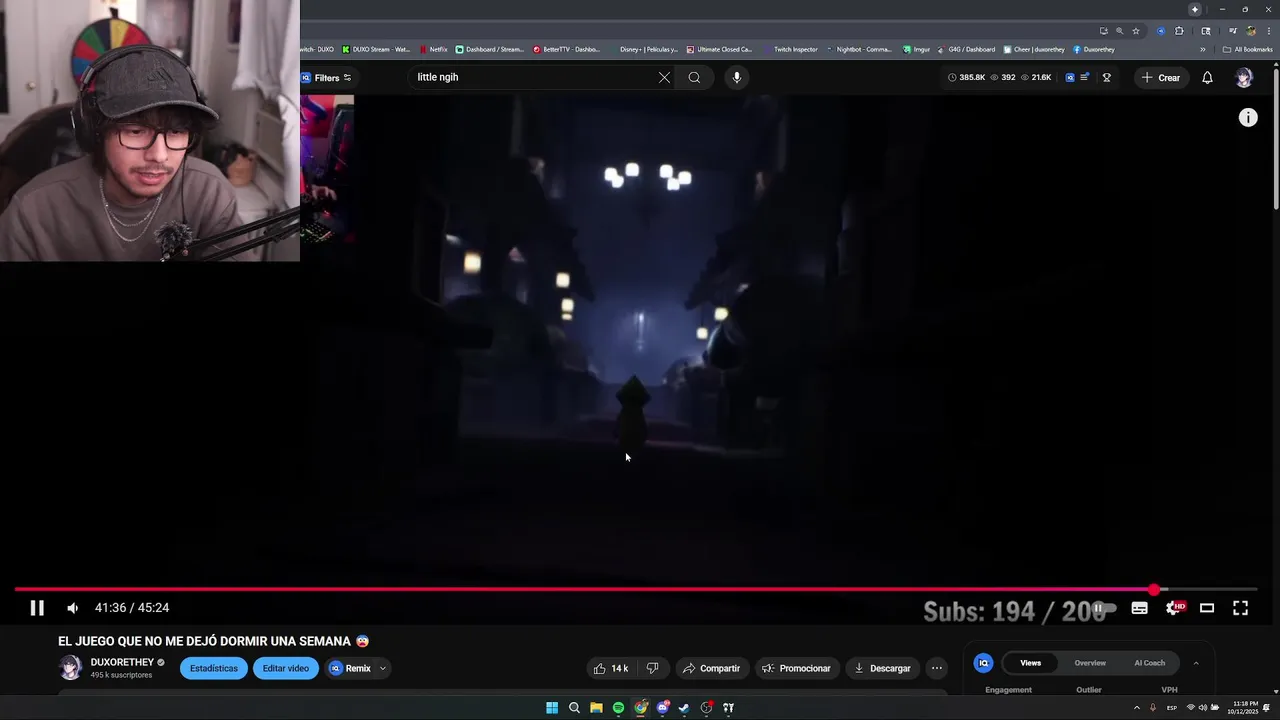Open the All Bookmarks folder

tap(1248, 49)
